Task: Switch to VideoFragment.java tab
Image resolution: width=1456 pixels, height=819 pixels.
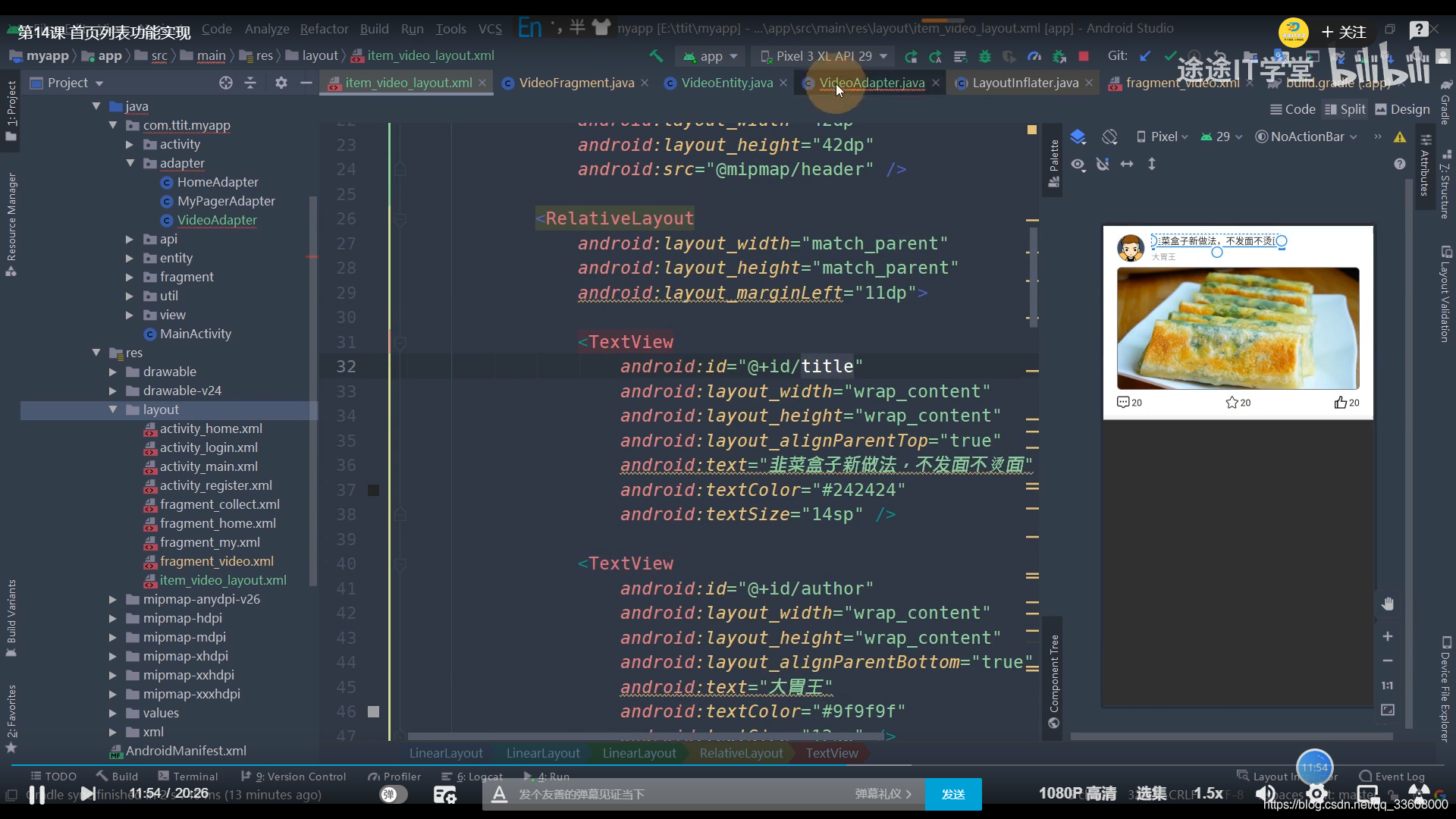Action: (x=576, y=83)
